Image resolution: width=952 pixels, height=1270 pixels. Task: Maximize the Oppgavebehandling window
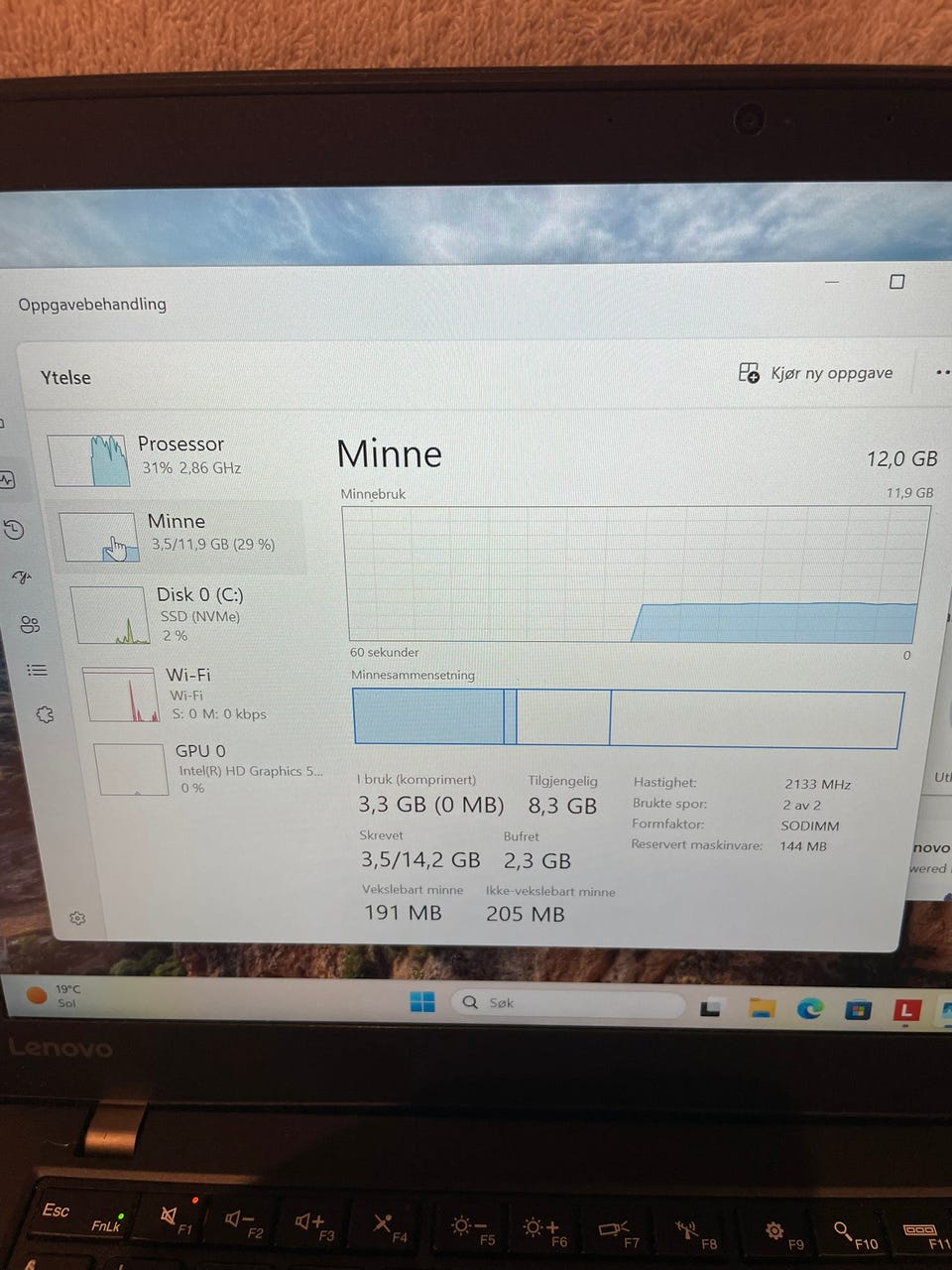897,282
